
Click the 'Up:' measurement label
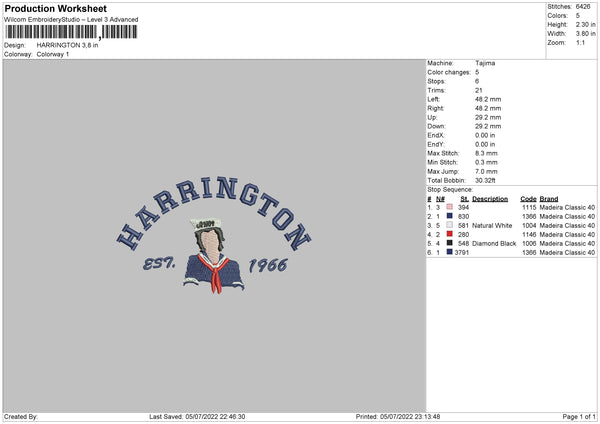pyautogui.click(x=432, y=117)
